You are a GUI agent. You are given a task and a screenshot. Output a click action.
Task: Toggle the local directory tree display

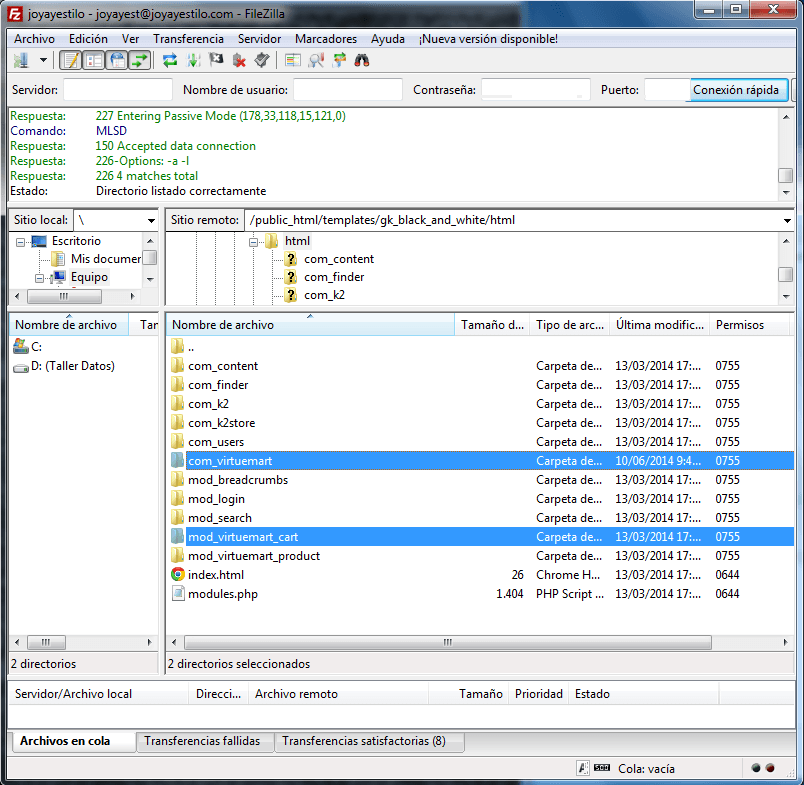[x=94, y=61]
